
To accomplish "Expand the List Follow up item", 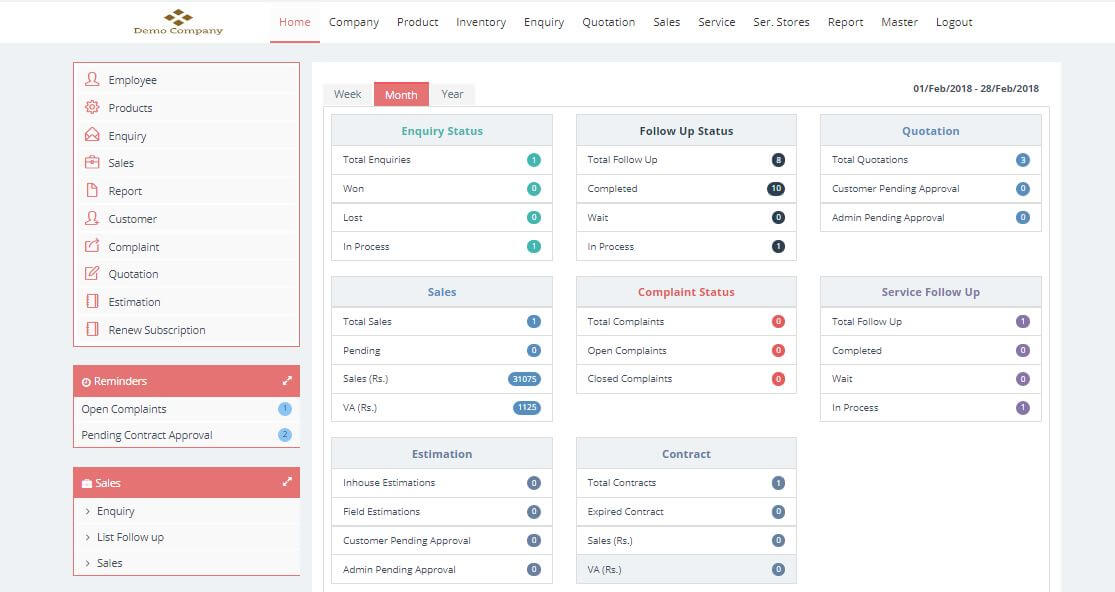I will (129, 537).
